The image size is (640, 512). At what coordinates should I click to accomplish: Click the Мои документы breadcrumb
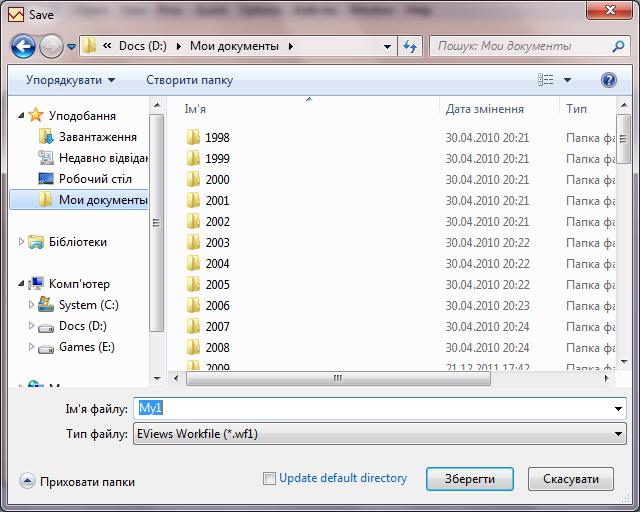click(234, 46)
